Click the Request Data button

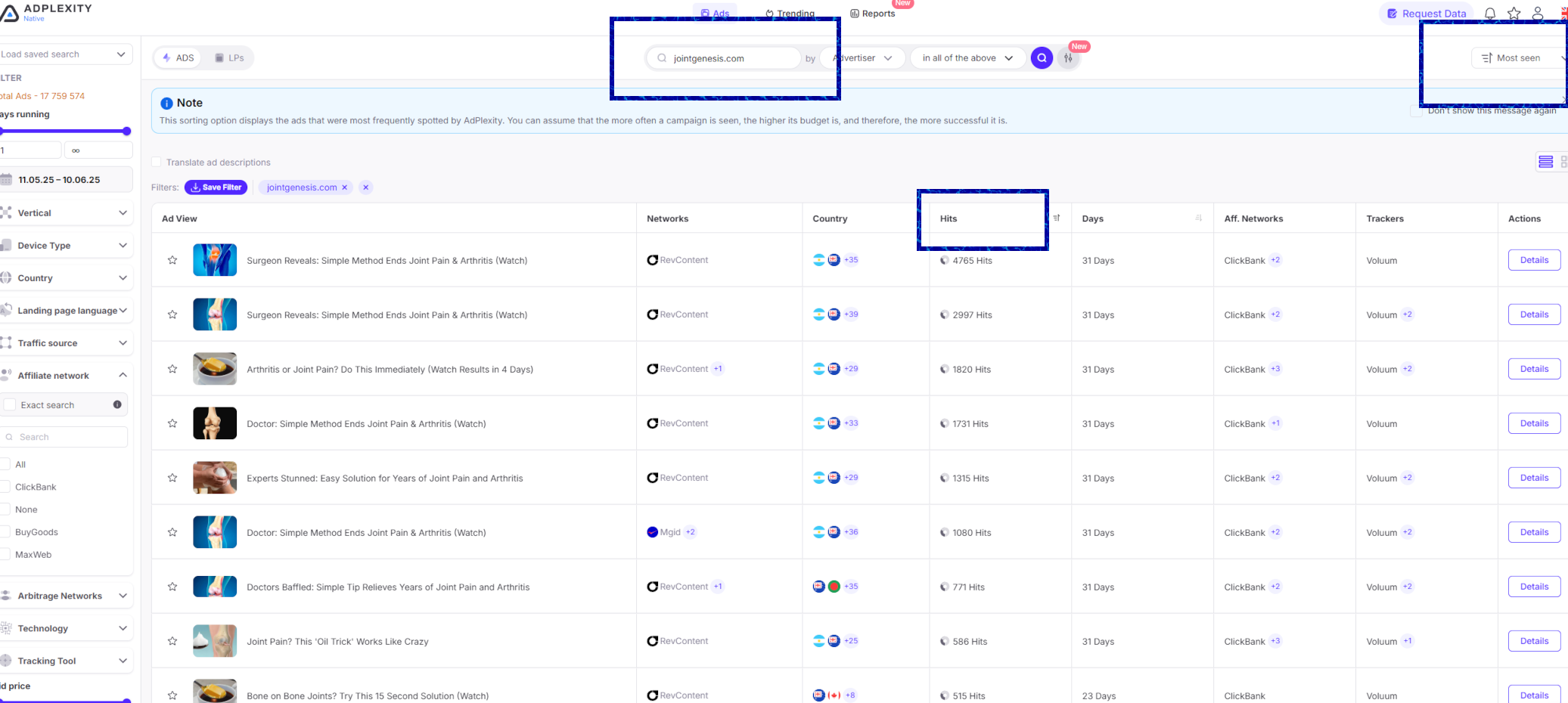point(1427,14)
